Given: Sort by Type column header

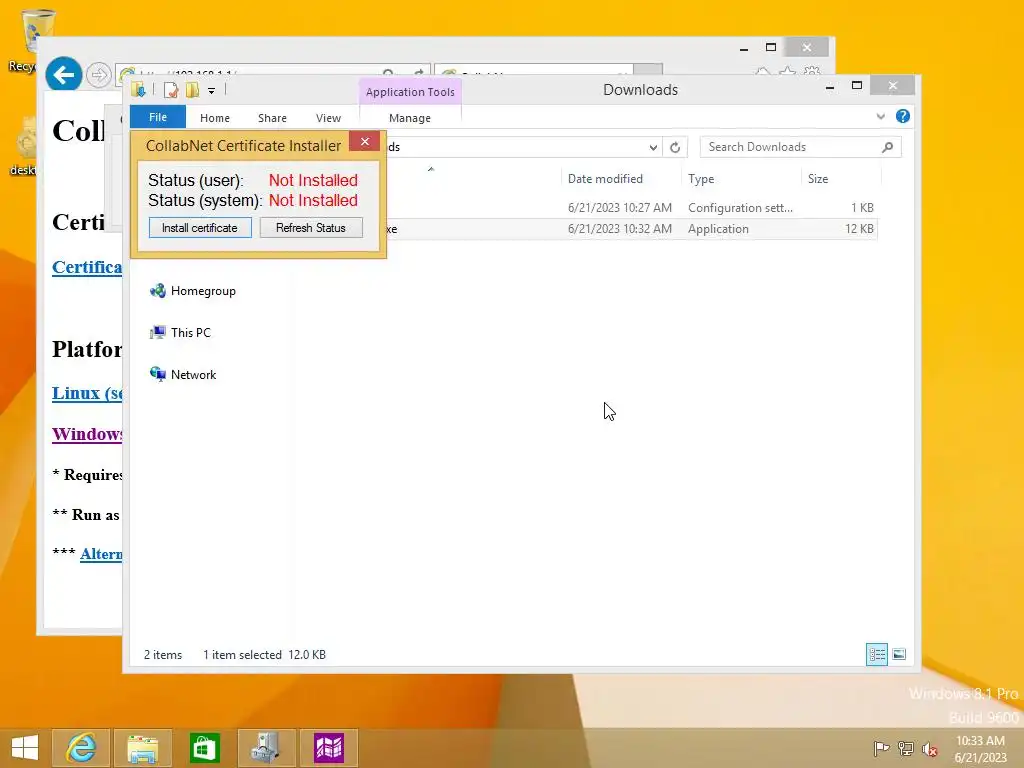Looking at the screenshot, I should pos(701,179).
